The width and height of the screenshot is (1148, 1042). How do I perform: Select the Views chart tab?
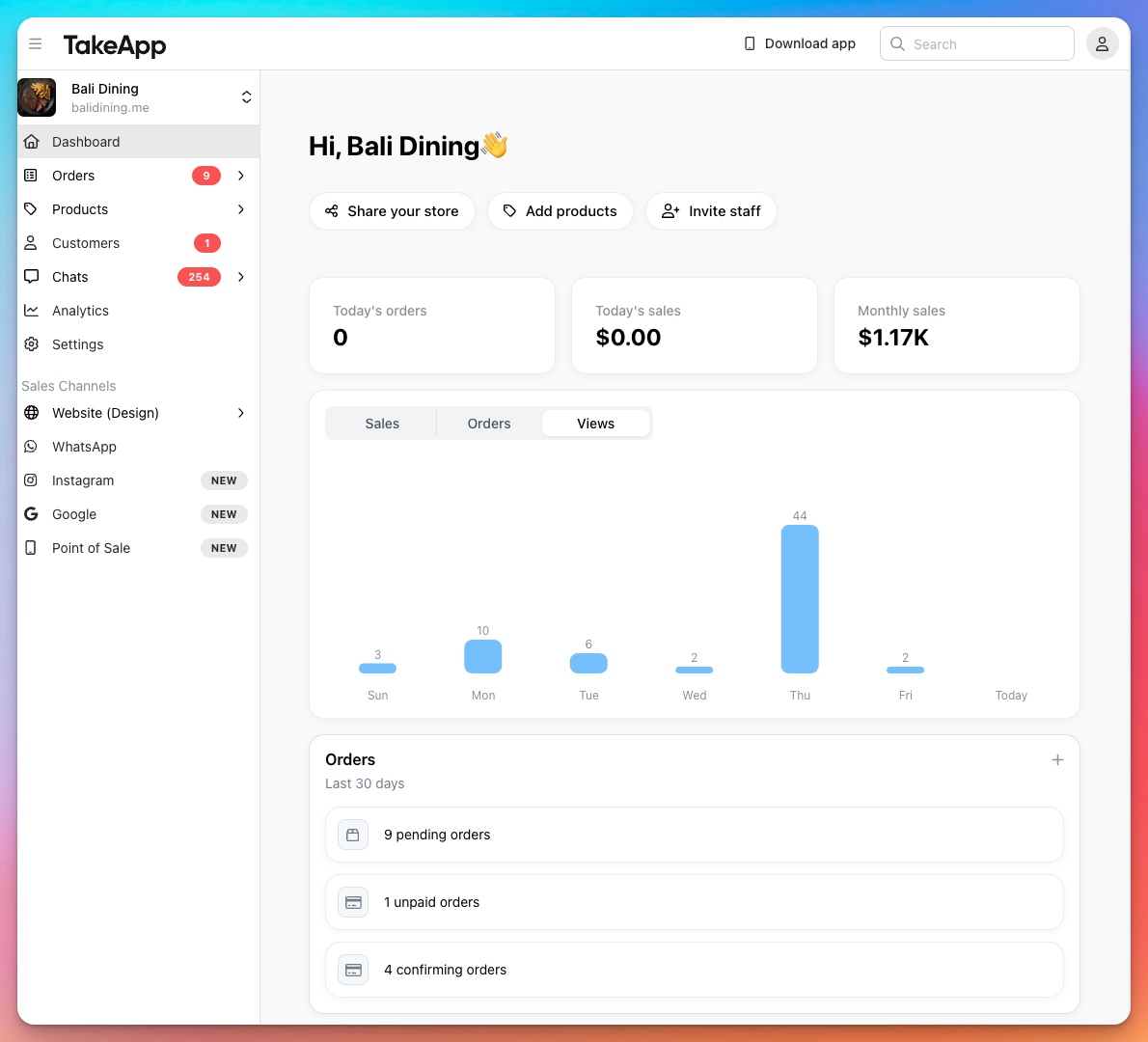[x=595, y=424]
